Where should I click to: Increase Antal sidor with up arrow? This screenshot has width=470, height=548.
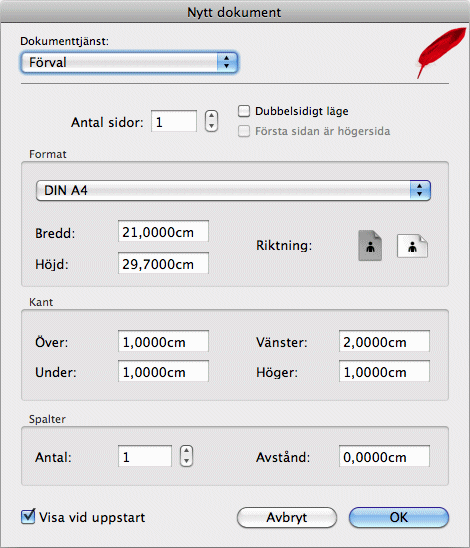[211, 116]
